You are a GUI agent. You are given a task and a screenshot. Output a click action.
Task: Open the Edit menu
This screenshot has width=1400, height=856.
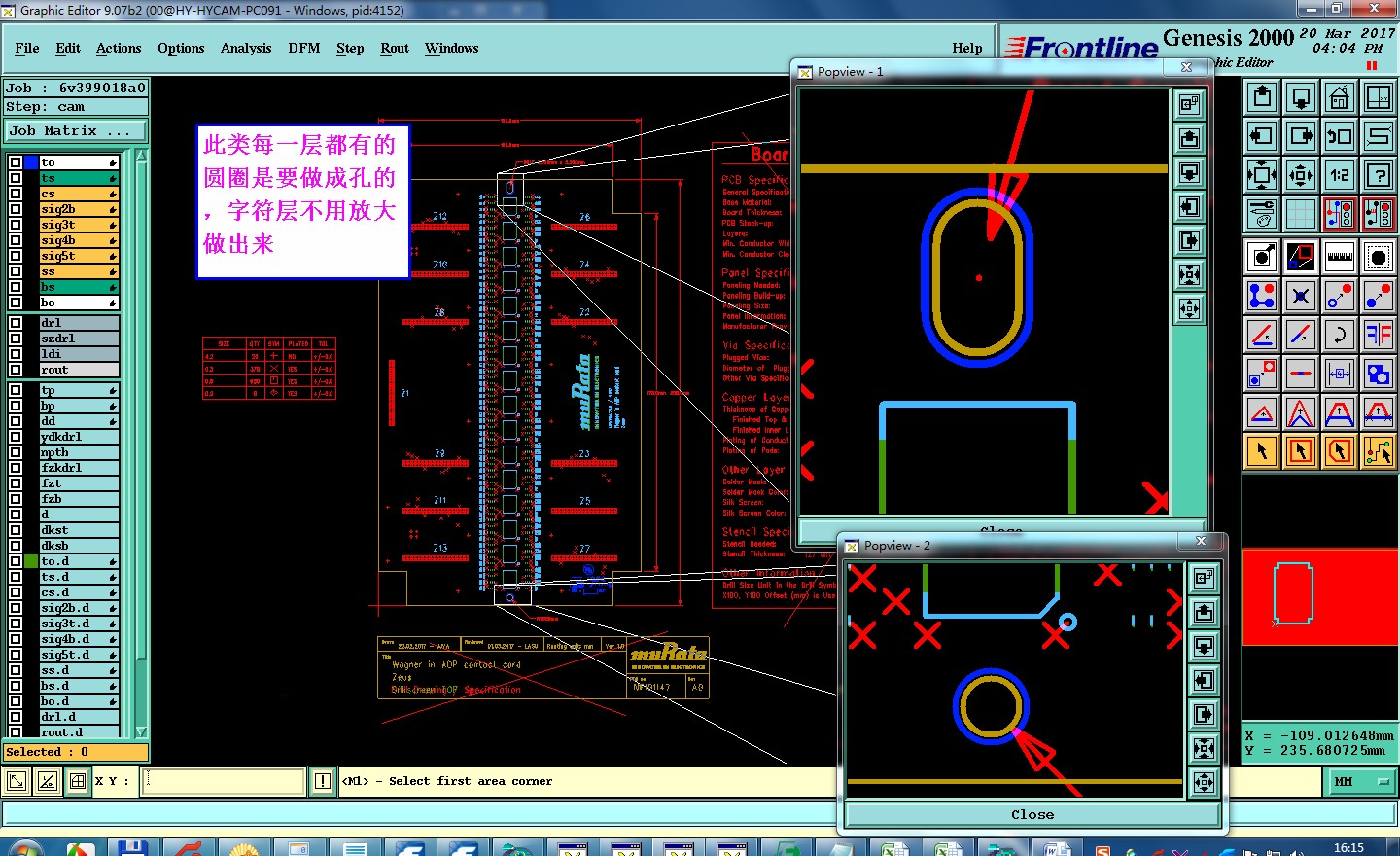click(68, 48)
